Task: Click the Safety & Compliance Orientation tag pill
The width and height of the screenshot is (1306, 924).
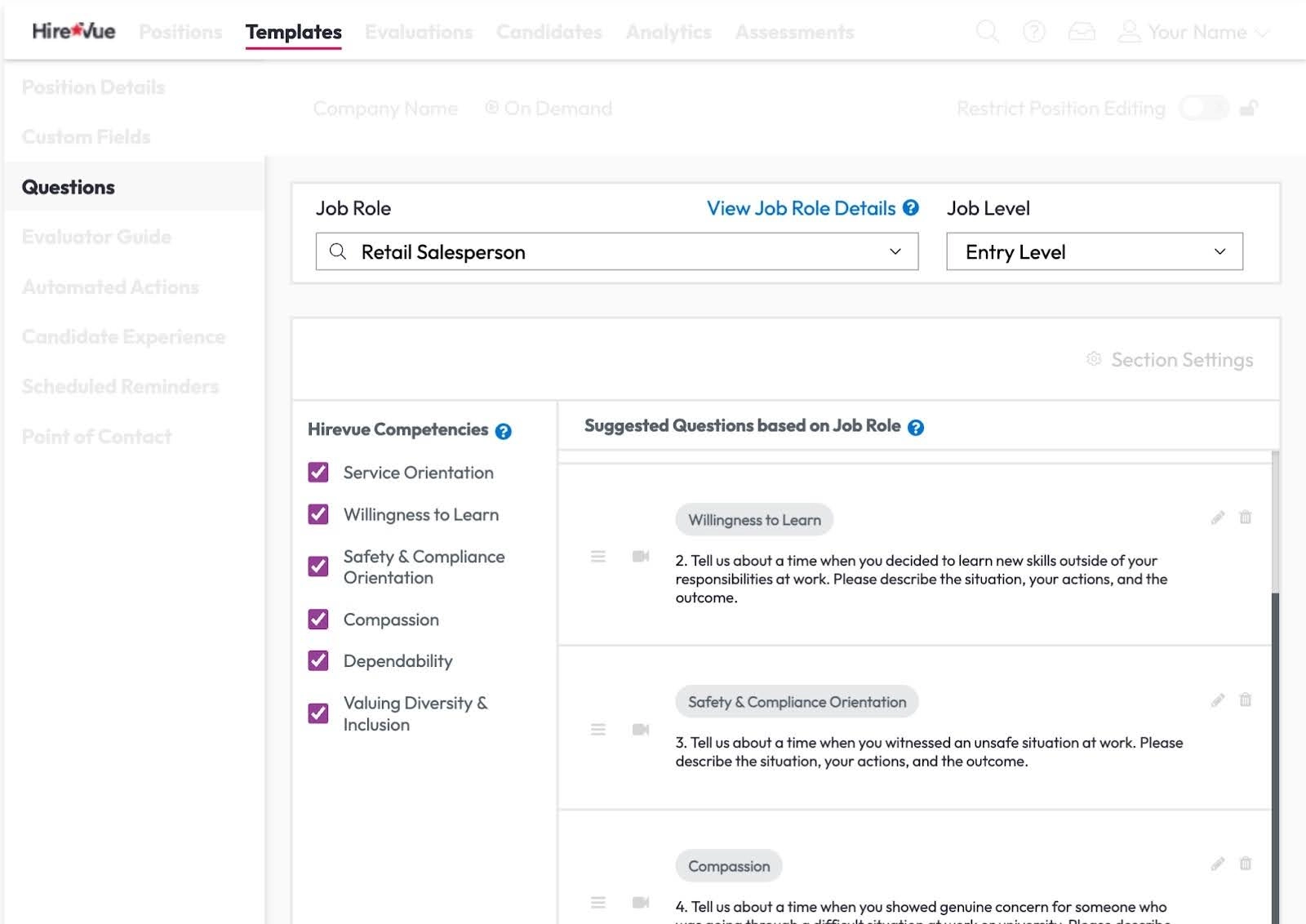Action: click(x=797, y=702)
